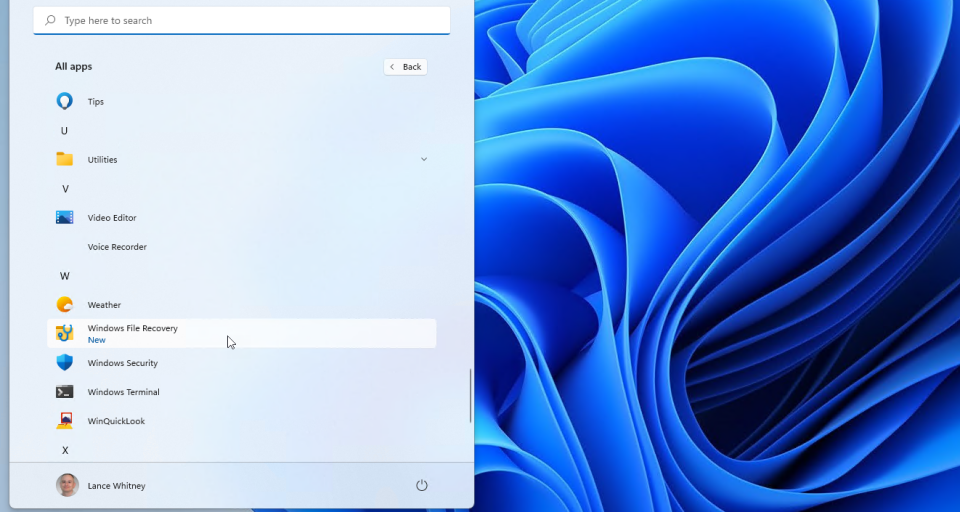Launch WinQuickLook via its icon
The height and width of the screenshot is (512, 960).
[x=64, y=421]
